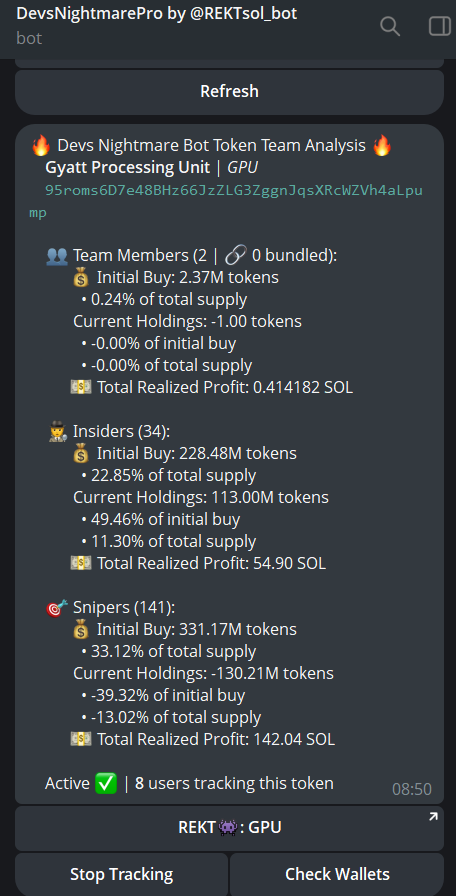Viewport: 456px width, 896px height.
Task: Click the Stop Tracking button
Action: click(x=121, y=874)
